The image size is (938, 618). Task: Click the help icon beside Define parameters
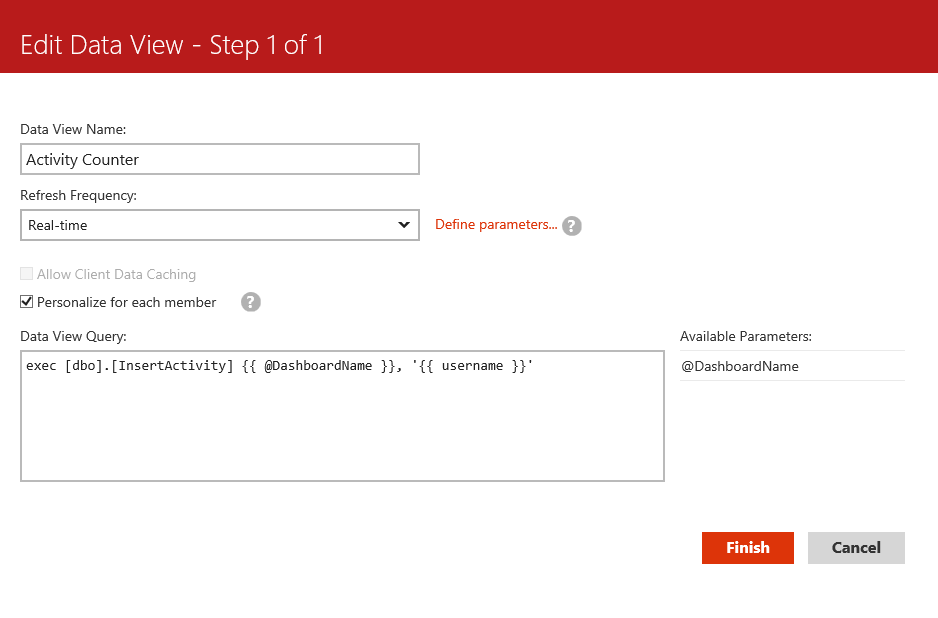click(572, 226)
